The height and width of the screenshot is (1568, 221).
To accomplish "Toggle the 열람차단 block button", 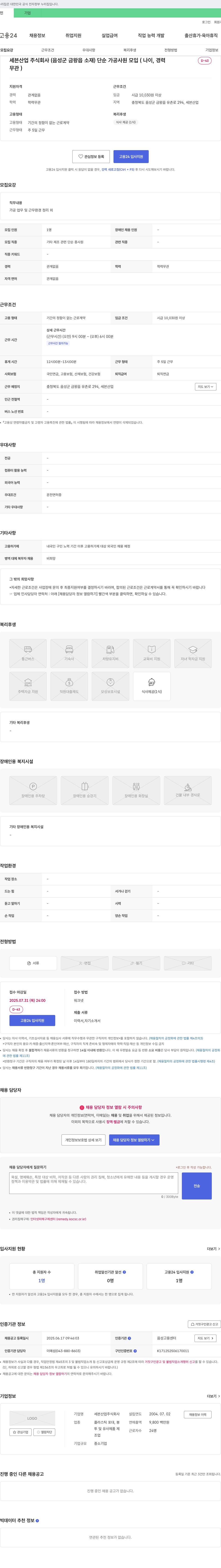I will pyautogui.click(x=44, y=1432).
